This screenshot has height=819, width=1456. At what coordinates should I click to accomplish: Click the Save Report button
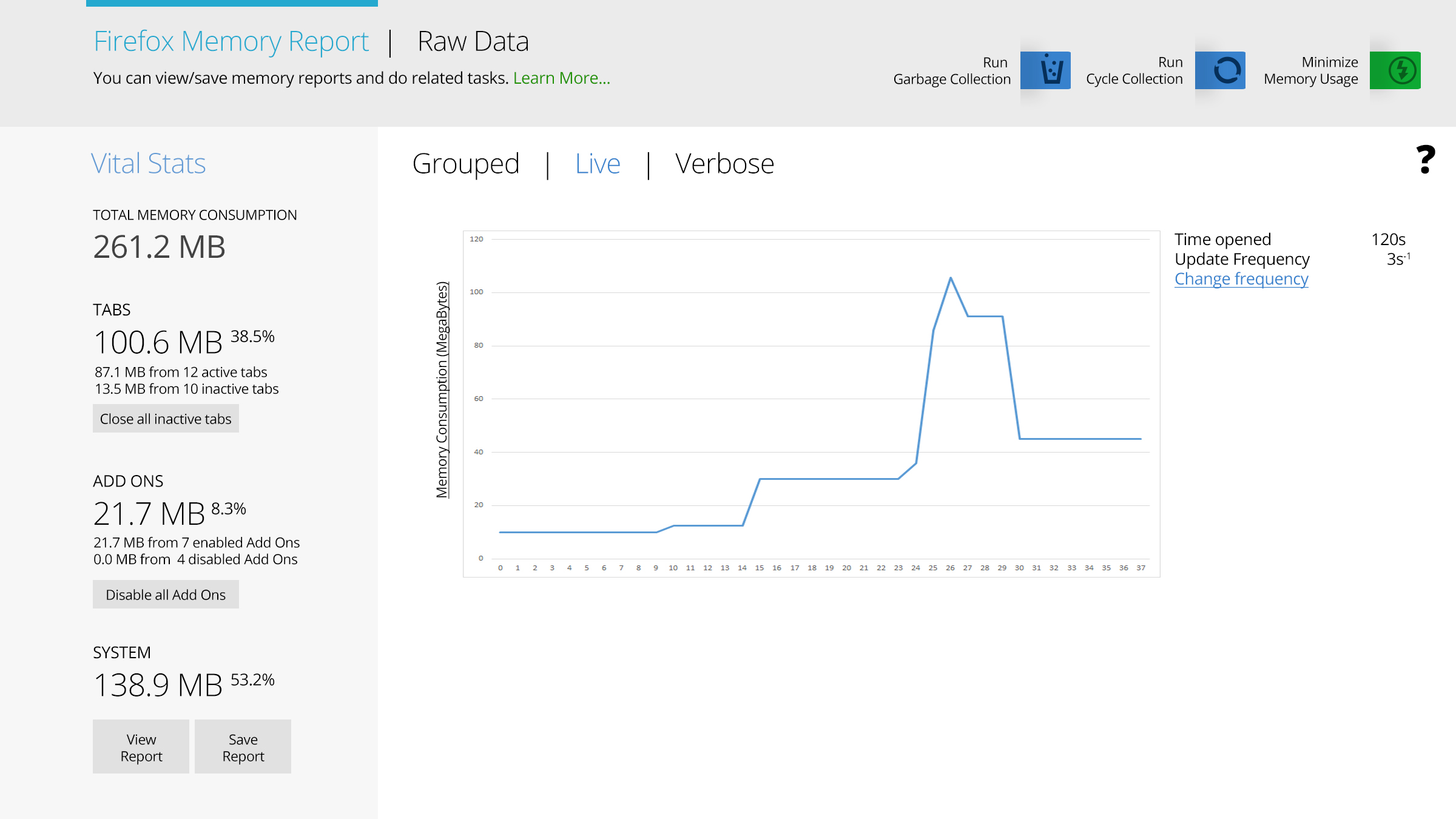click(x=243, y=747)
